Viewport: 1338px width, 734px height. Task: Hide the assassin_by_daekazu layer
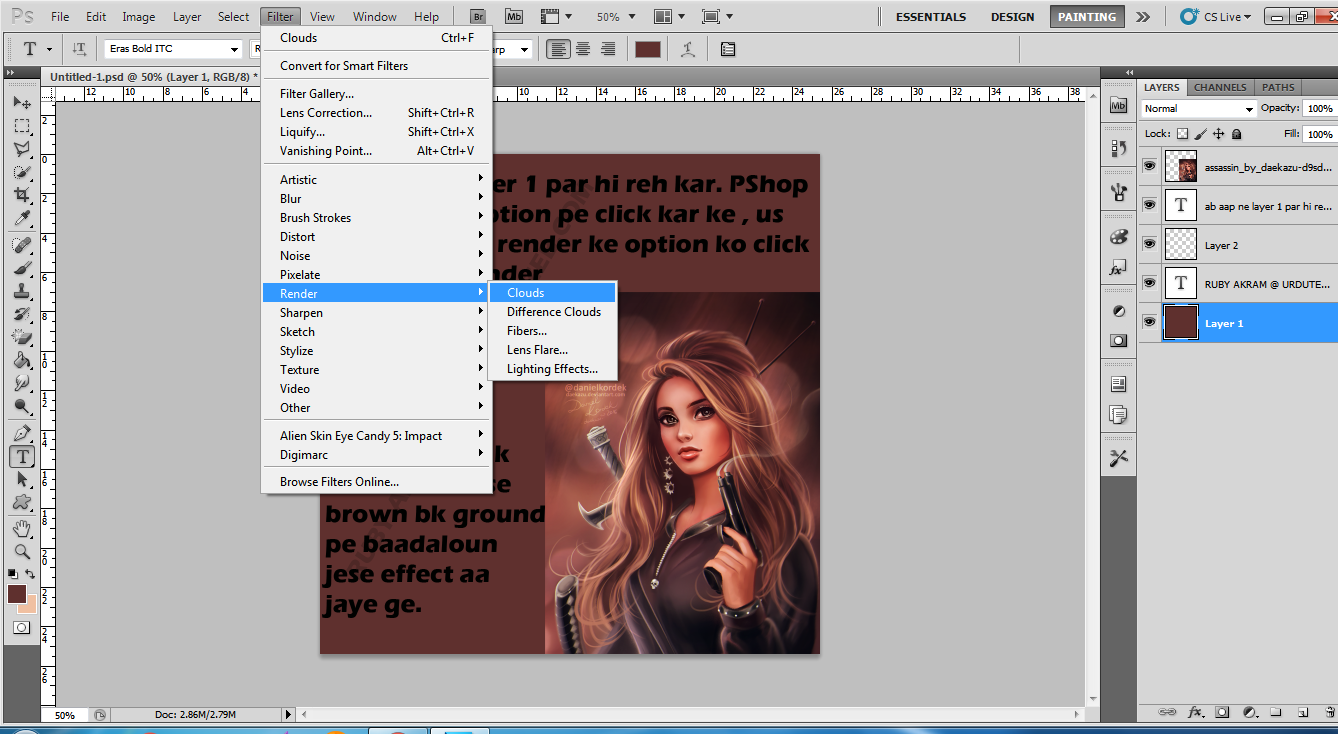[1150, 166]
